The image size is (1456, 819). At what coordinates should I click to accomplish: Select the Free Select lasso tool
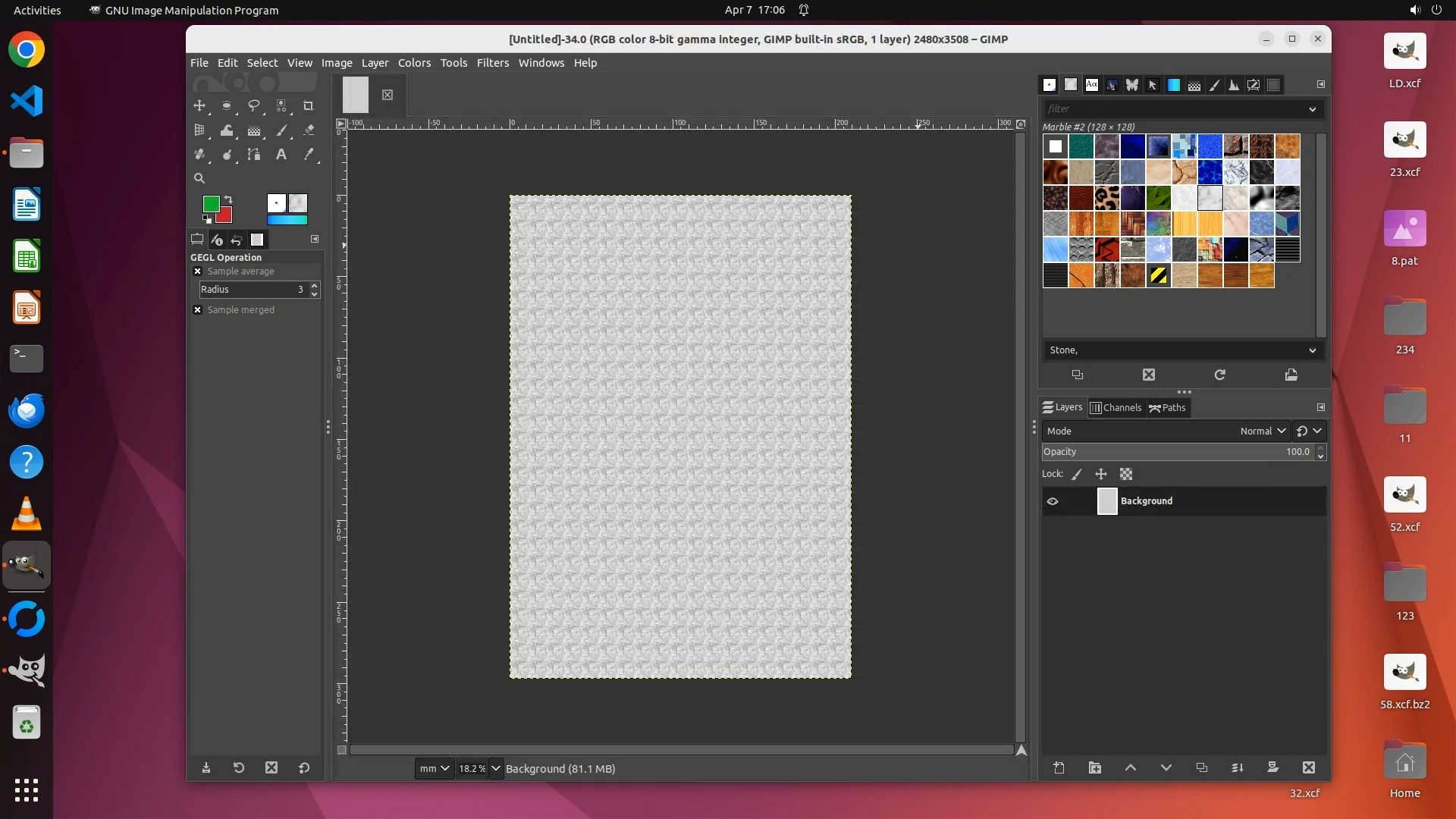(x=254, y=106)
